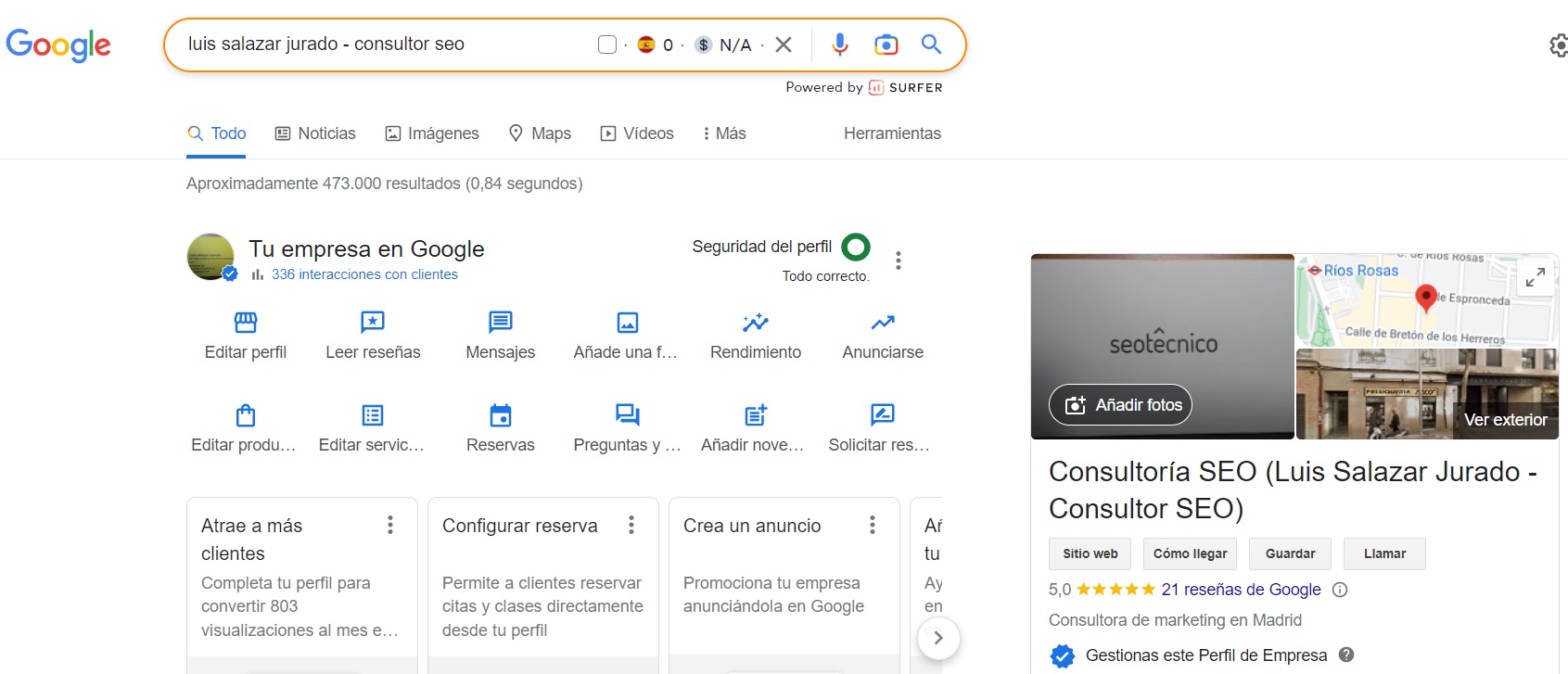Viewport: 1568px width, 674px height.
Task: Open the Atrae a más clientes card
Action: pyautogui.click(x=302, y=586)
